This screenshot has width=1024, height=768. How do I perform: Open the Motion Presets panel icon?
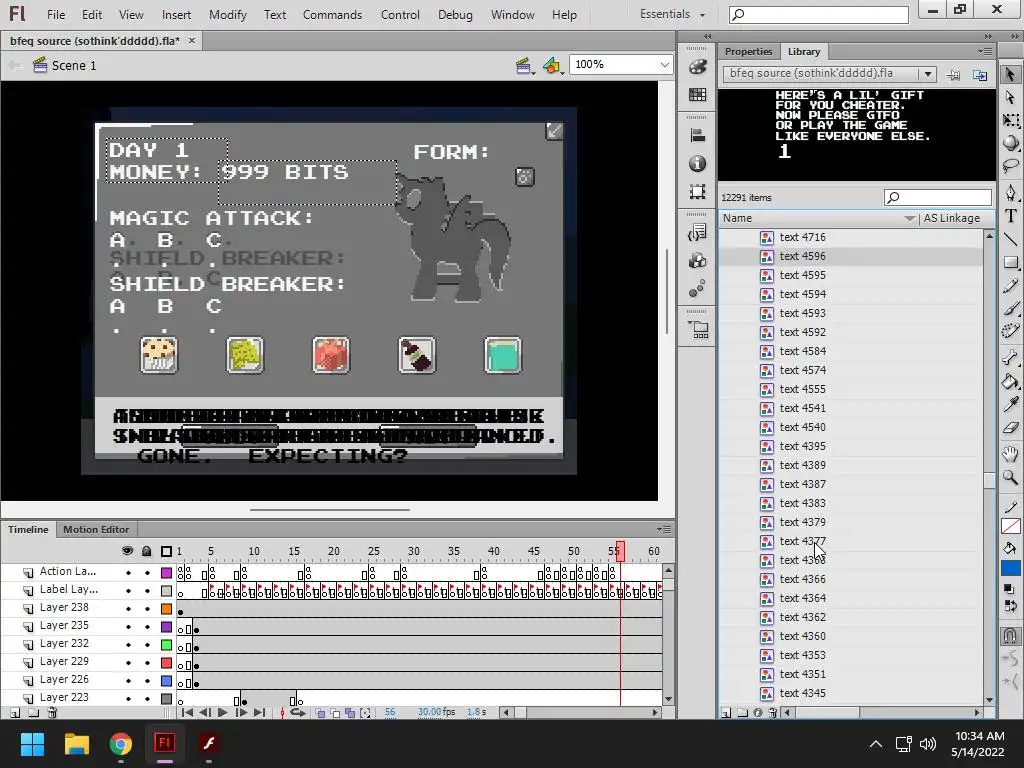(x=697, y=288)
